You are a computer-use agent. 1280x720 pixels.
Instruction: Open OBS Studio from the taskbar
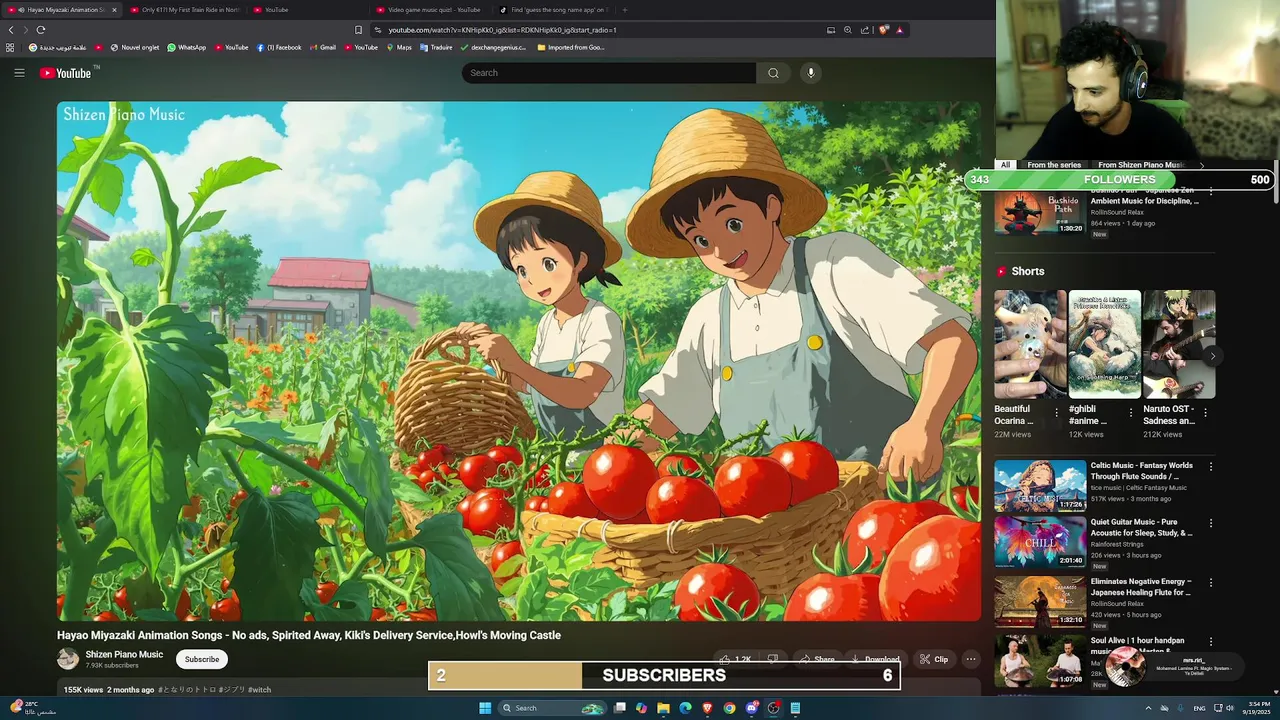point(773,708)
